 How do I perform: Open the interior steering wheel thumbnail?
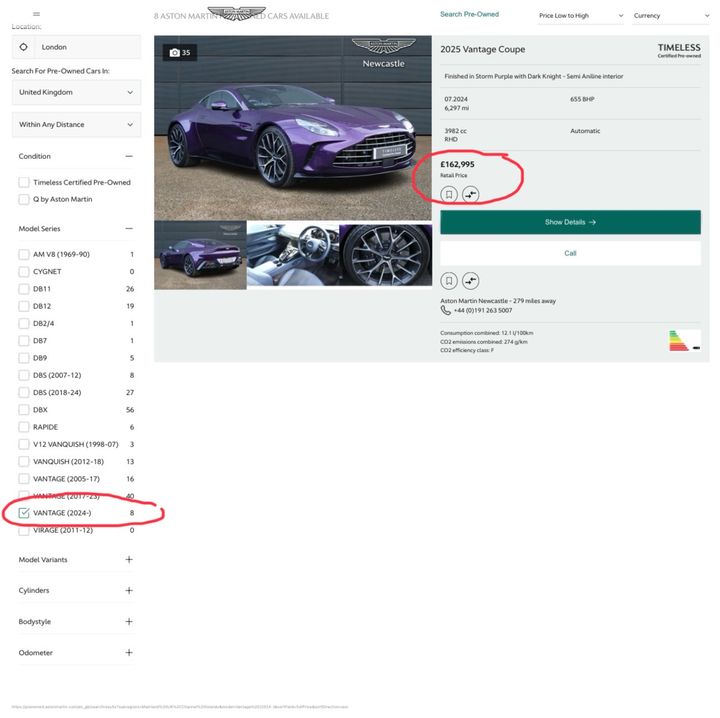[x=292, y=255]
